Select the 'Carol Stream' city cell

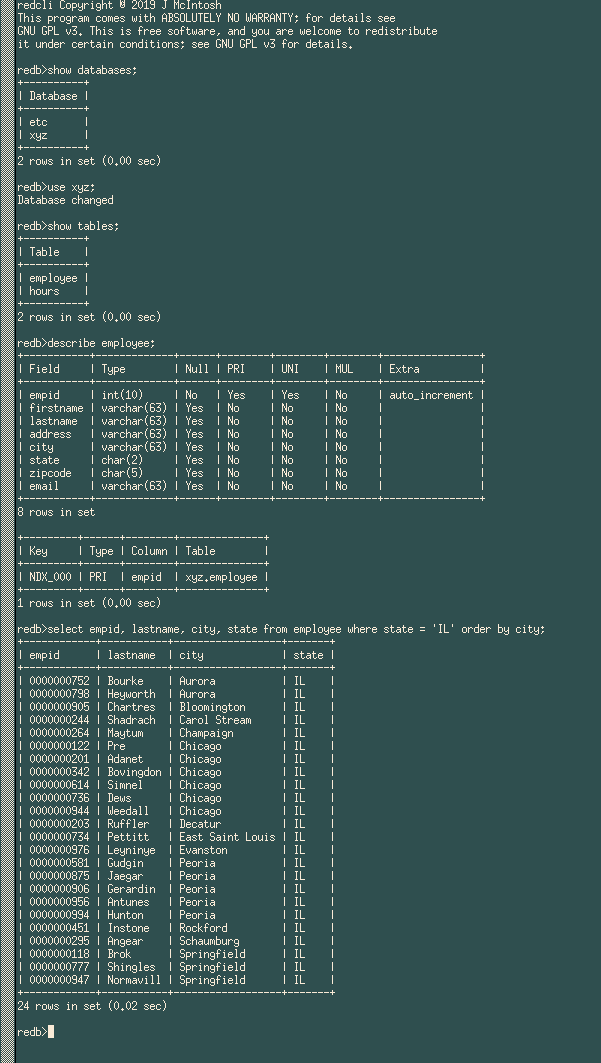(215, 720)
